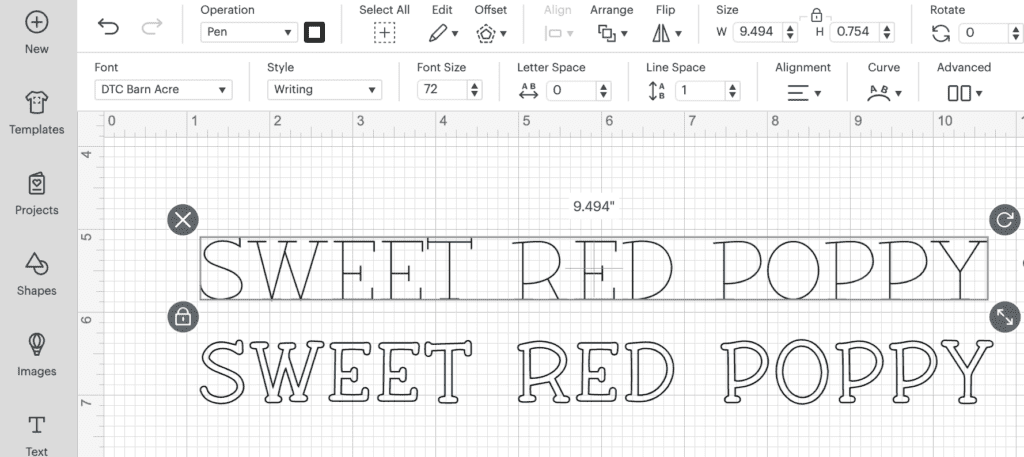
Task: Click the Rotate icon in the toolbar
Action: click(x=940, y=33)
